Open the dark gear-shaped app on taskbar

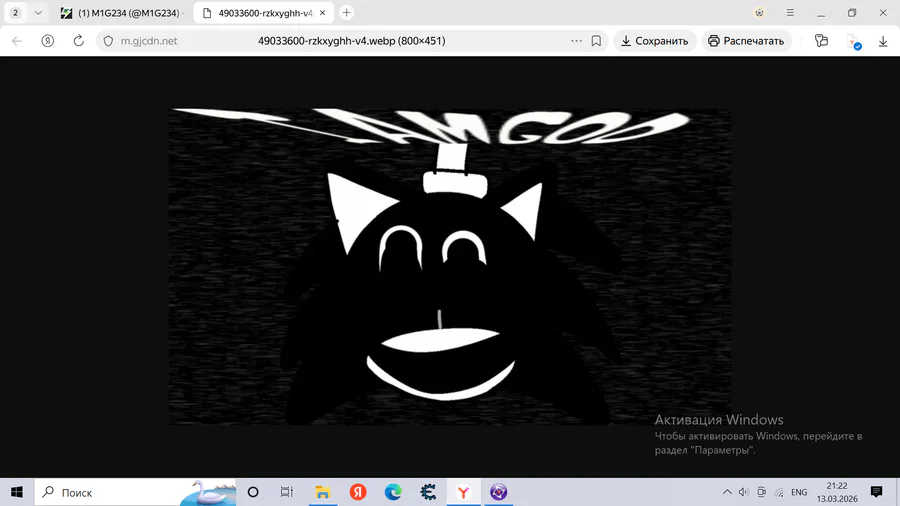tap(428, 492)
